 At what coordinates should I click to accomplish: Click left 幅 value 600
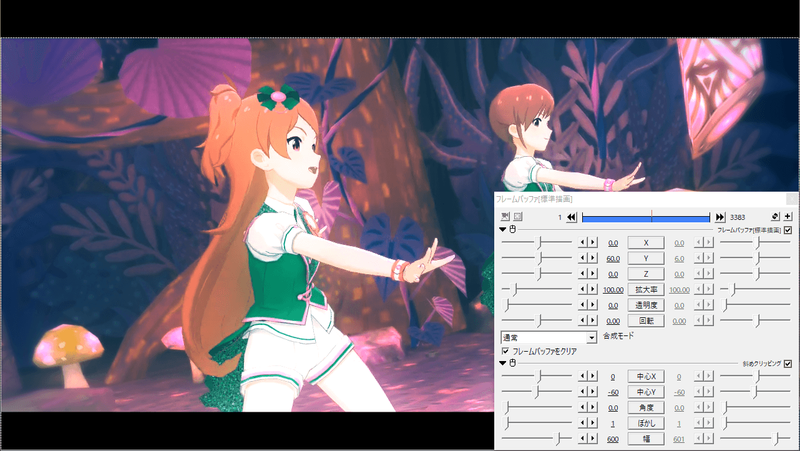(613, 439)
